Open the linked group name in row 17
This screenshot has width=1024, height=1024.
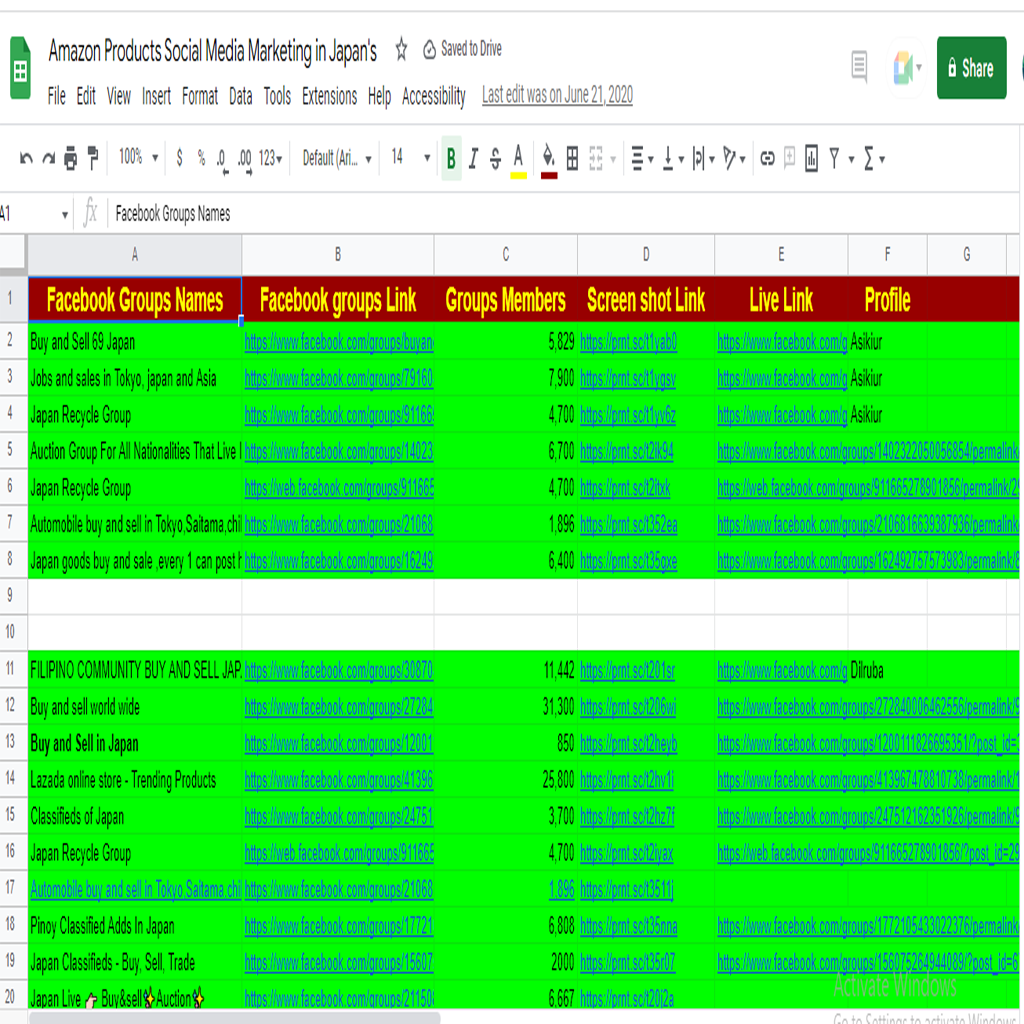pos(136,889)
